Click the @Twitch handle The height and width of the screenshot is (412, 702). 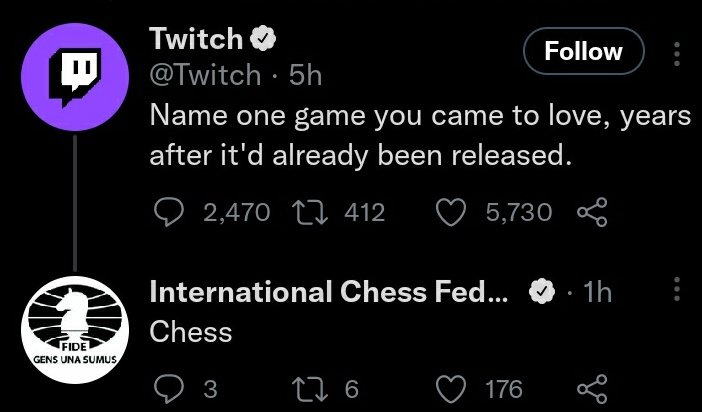pyautogui.click(x=203, y=74)
